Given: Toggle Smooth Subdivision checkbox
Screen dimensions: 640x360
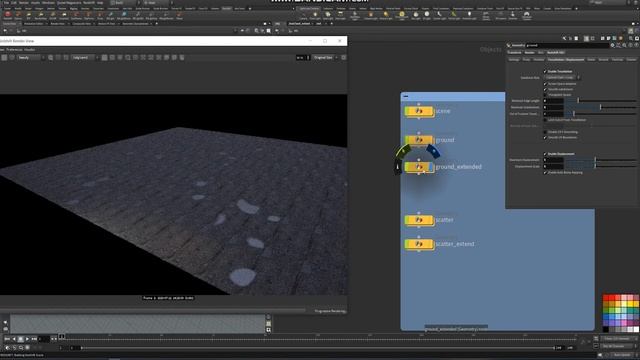Looking at the screenshot, I should click(x=545, y=89).
